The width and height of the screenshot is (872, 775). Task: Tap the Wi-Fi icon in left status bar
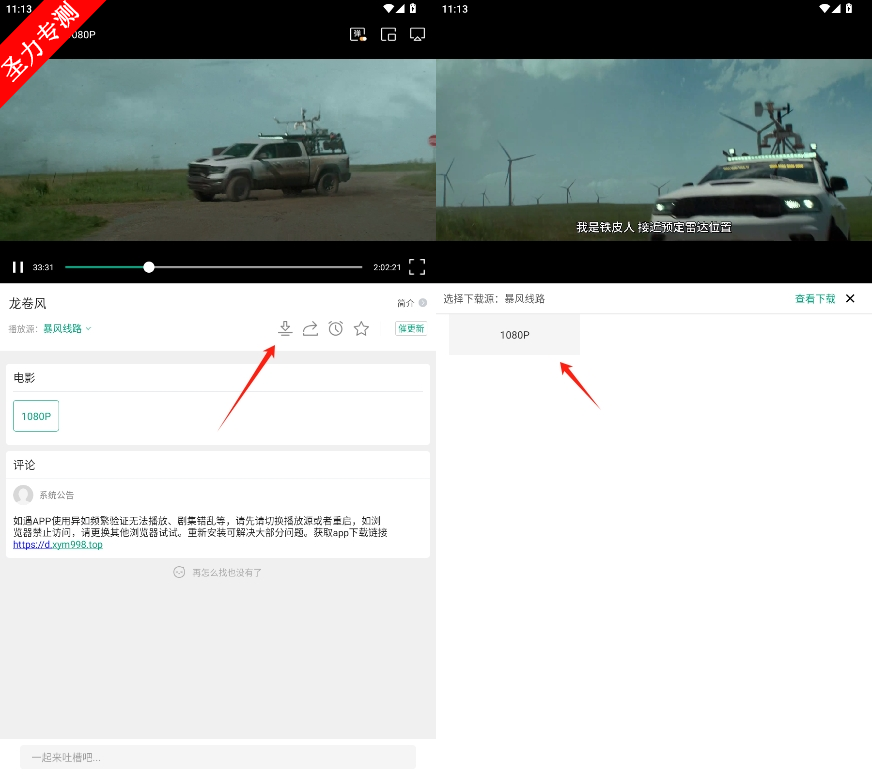point(389,8)
